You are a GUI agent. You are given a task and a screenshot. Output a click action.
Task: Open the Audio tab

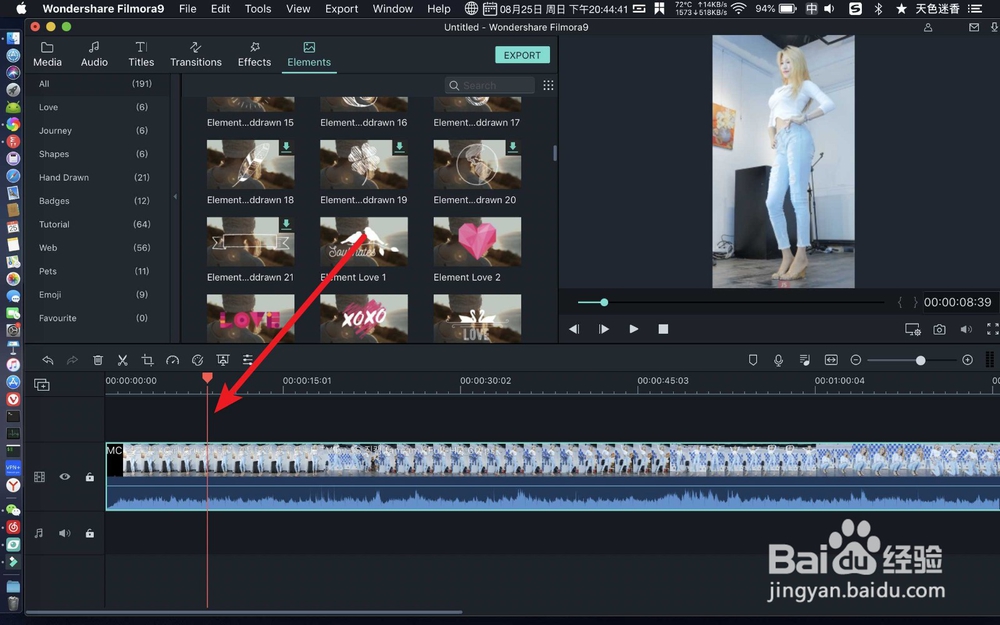pyautogui.click(x=94, y=54)
